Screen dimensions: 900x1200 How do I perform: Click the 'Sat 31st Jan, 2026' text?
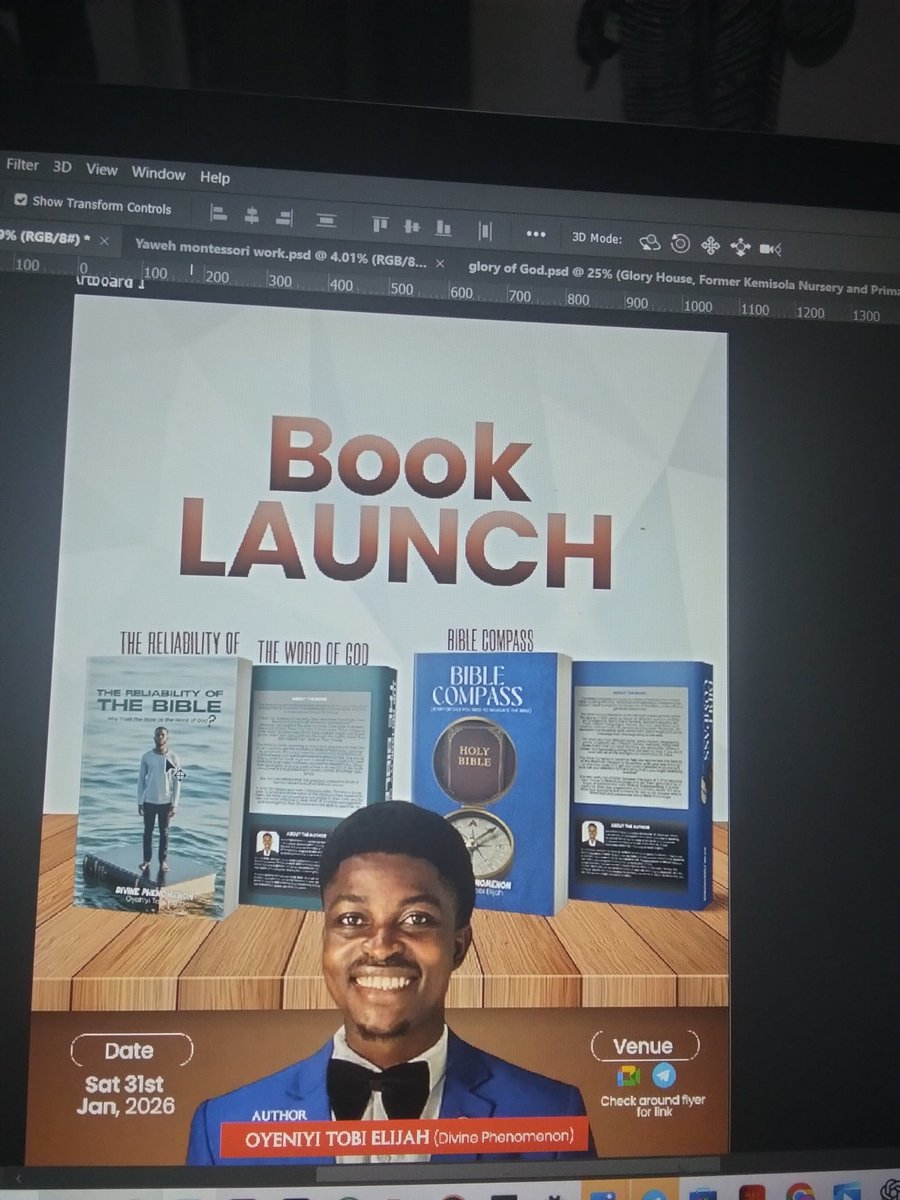coord(125,1095)
